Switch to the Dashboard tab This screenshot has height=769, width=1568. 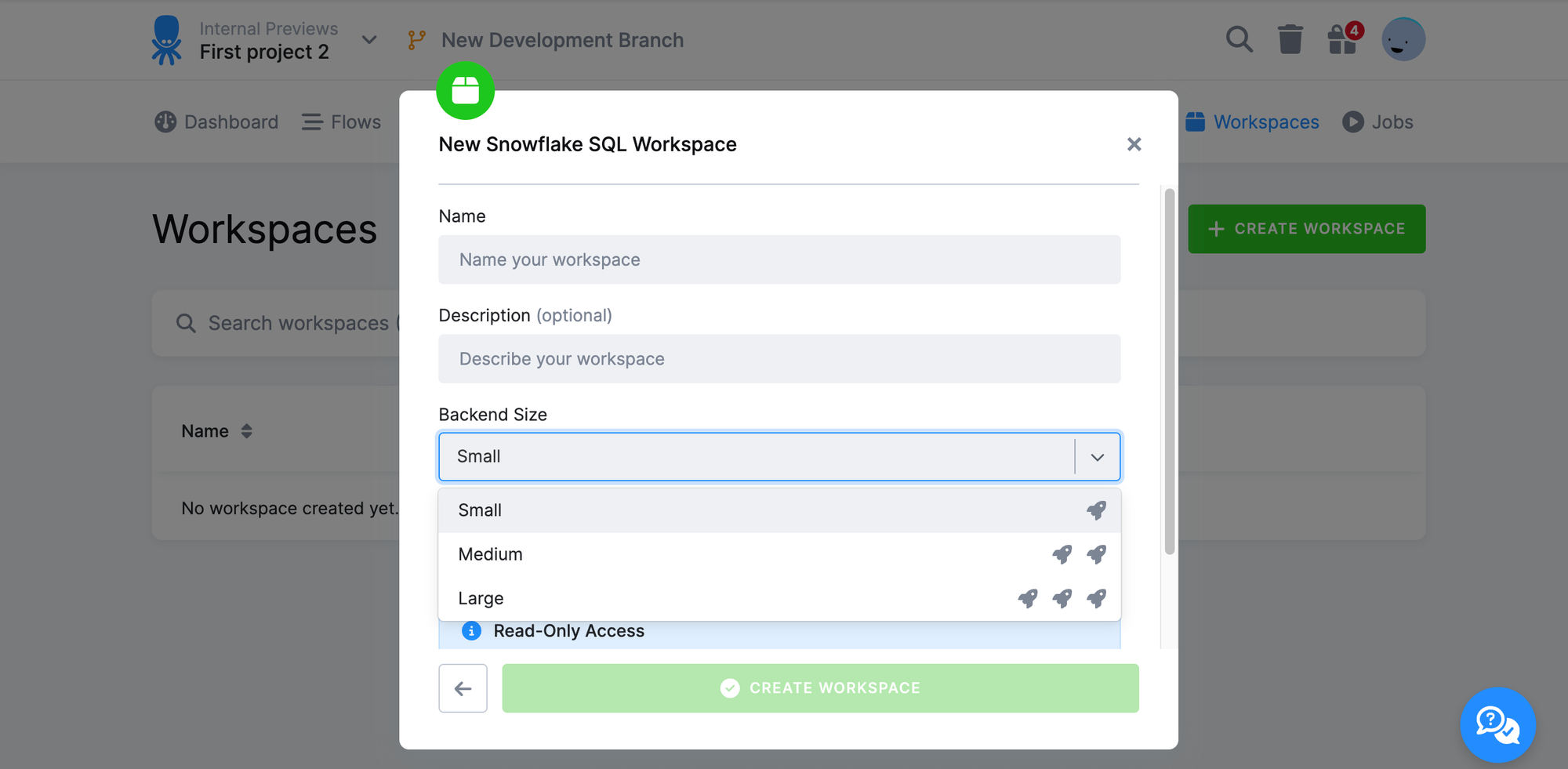point(216,122)
